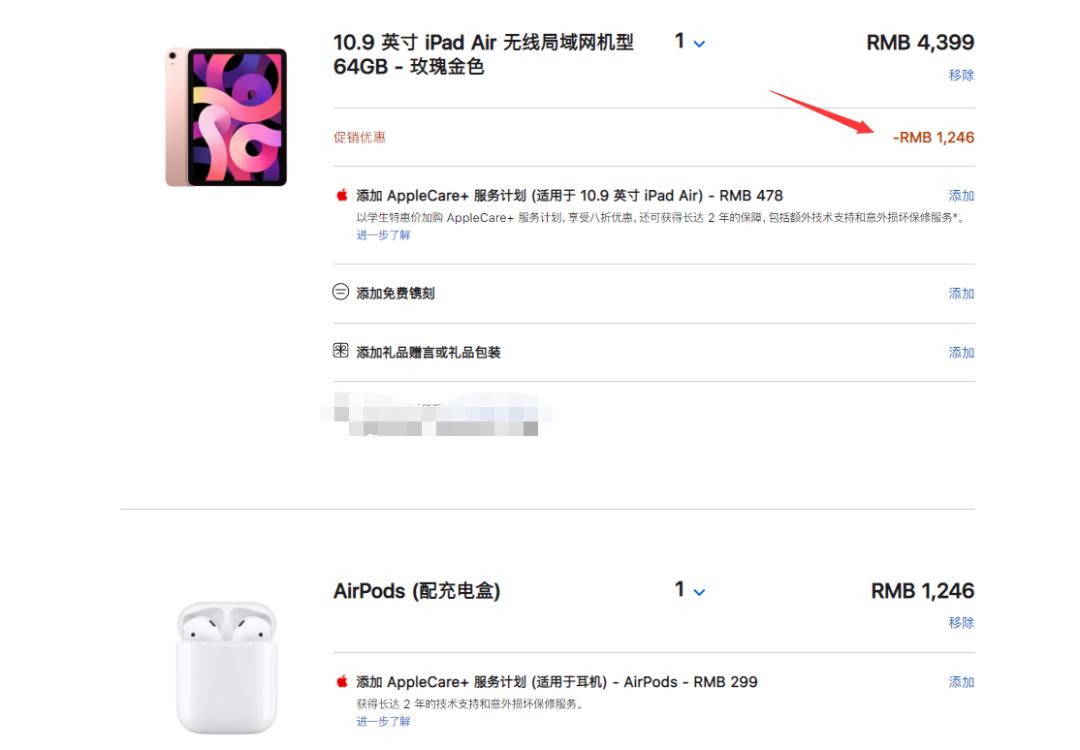Image resolution: width=1080 pixels, height=750 pixels.
Task: Open 进一步了解 under iPad AppleCare+
Action: (383, 235)
